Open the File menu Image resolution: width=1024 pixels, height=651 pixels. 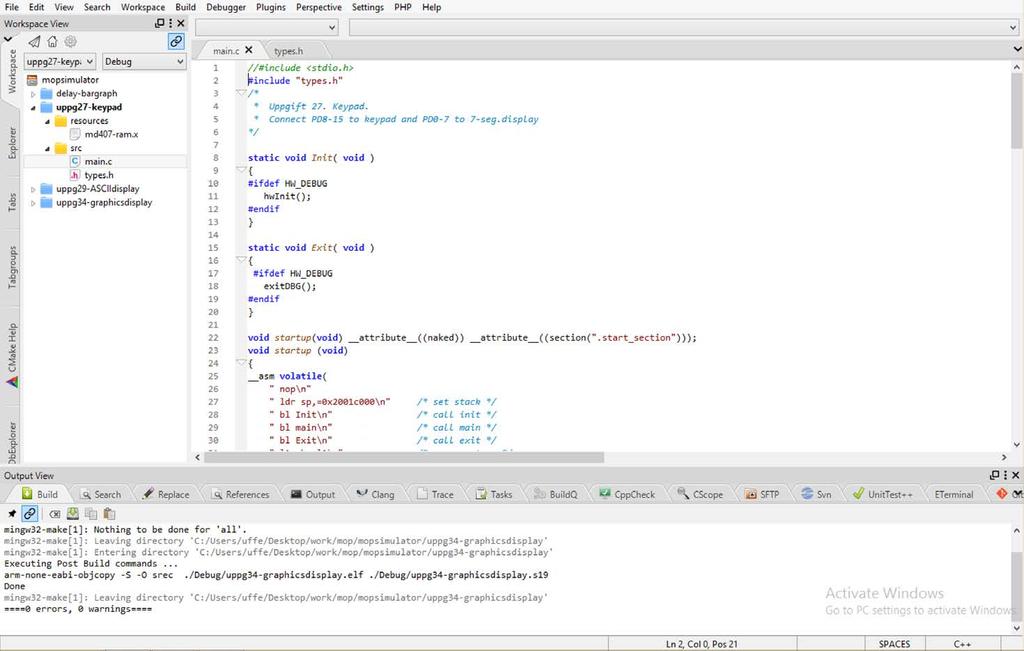(12, 7)
